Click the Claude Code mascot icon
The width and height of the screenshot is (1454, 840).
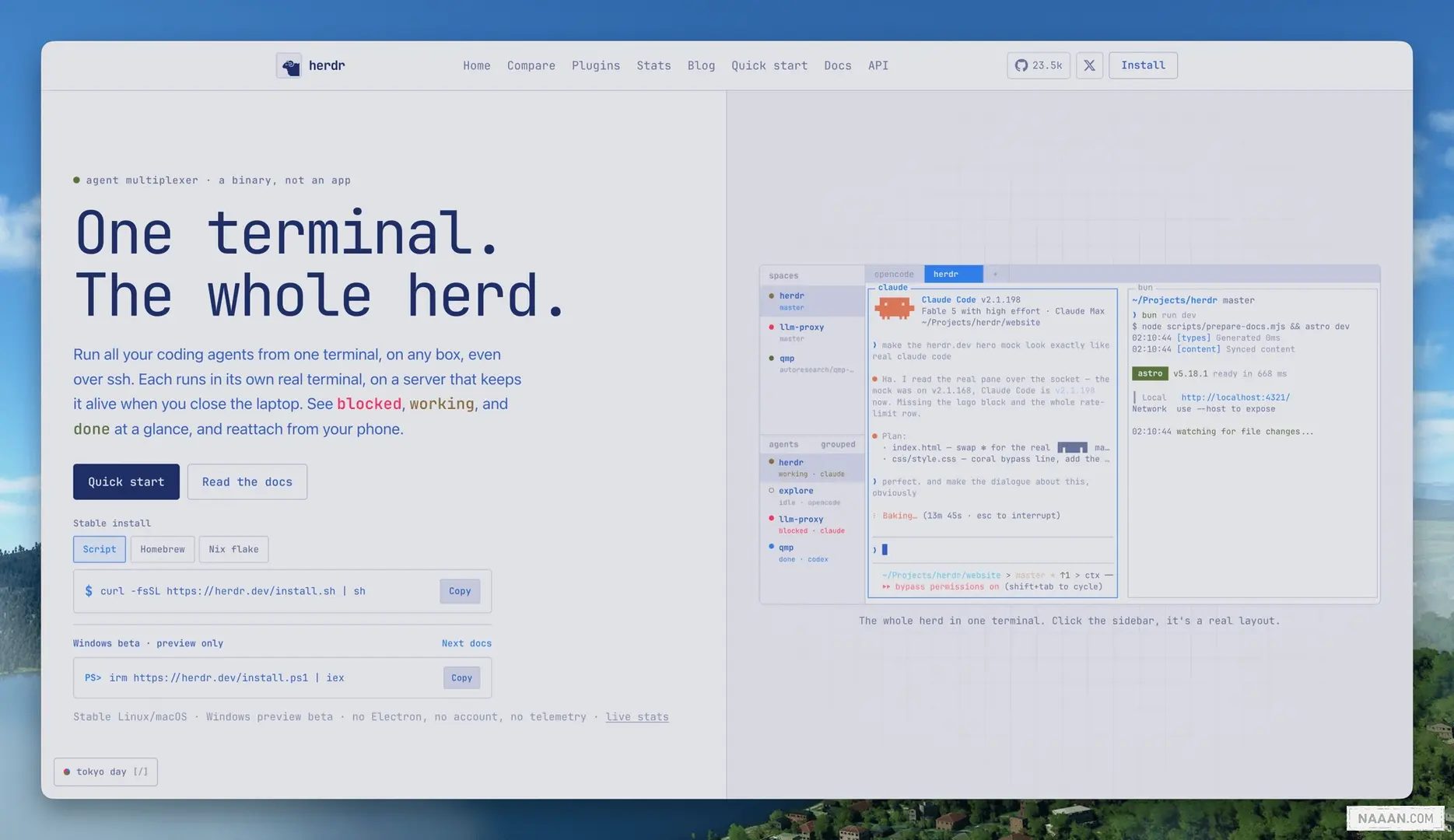pyautogui.click(x=894, y=309)
